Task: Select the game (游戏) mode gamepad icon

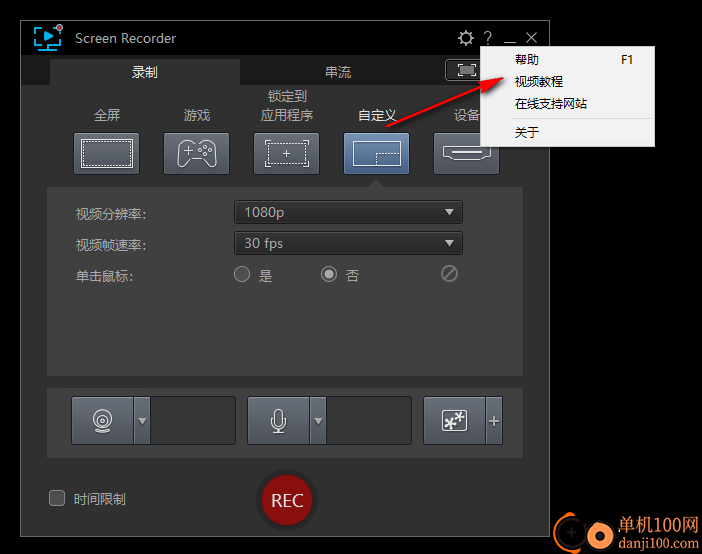Action: pyautogui.click(x=197, y=154)
